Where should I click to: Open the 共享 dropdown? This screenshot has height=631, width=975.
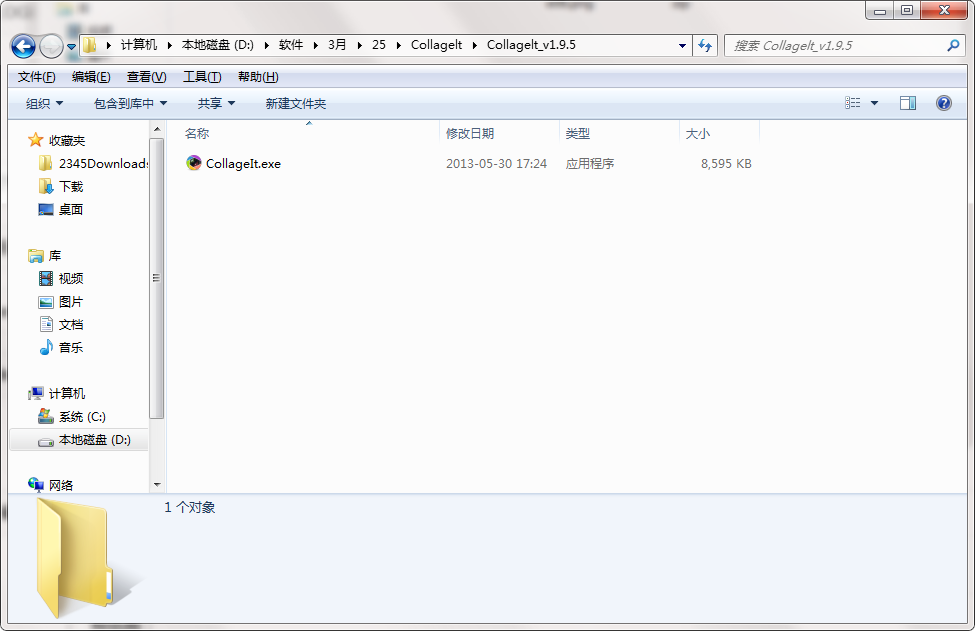click(x=216, y=103)
